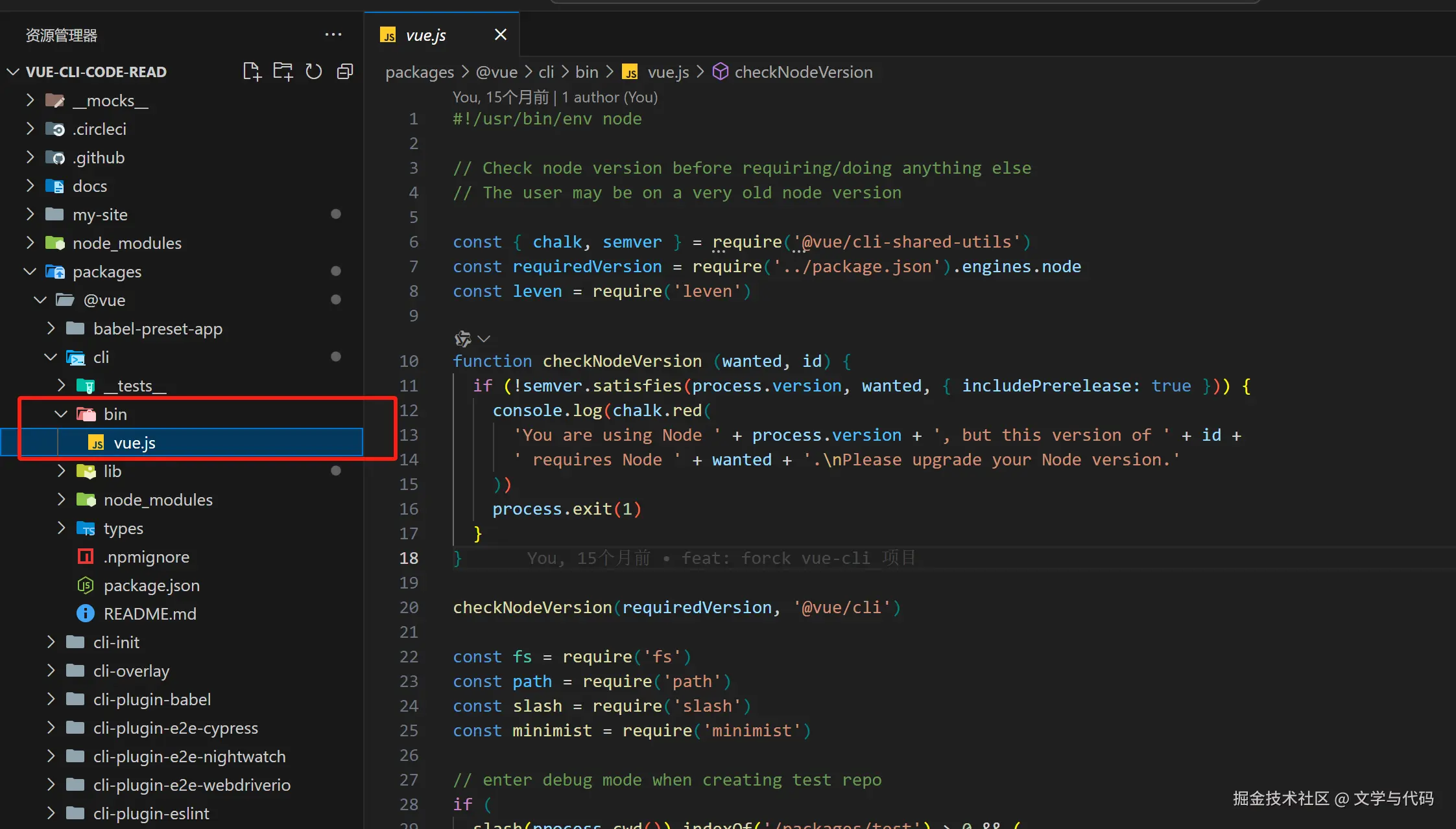The height and width of the screenshot is (829, 1456).
Task: Refresh the explorer file tree
Action: (x=314, y=71)
